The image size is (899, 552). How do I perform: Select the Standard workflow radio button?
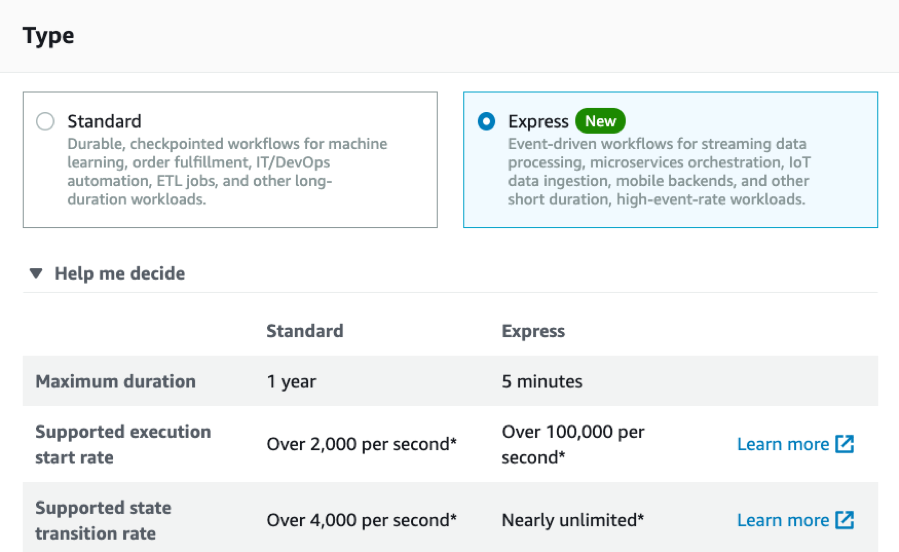point(45,122)
